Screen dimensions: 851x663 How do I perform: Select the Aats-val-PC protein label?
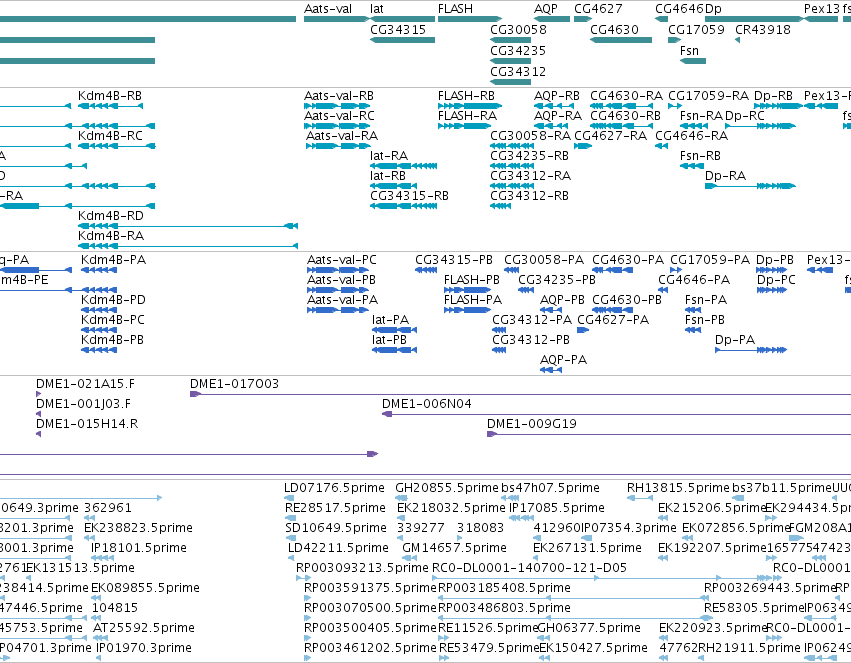tap(342, 260)
